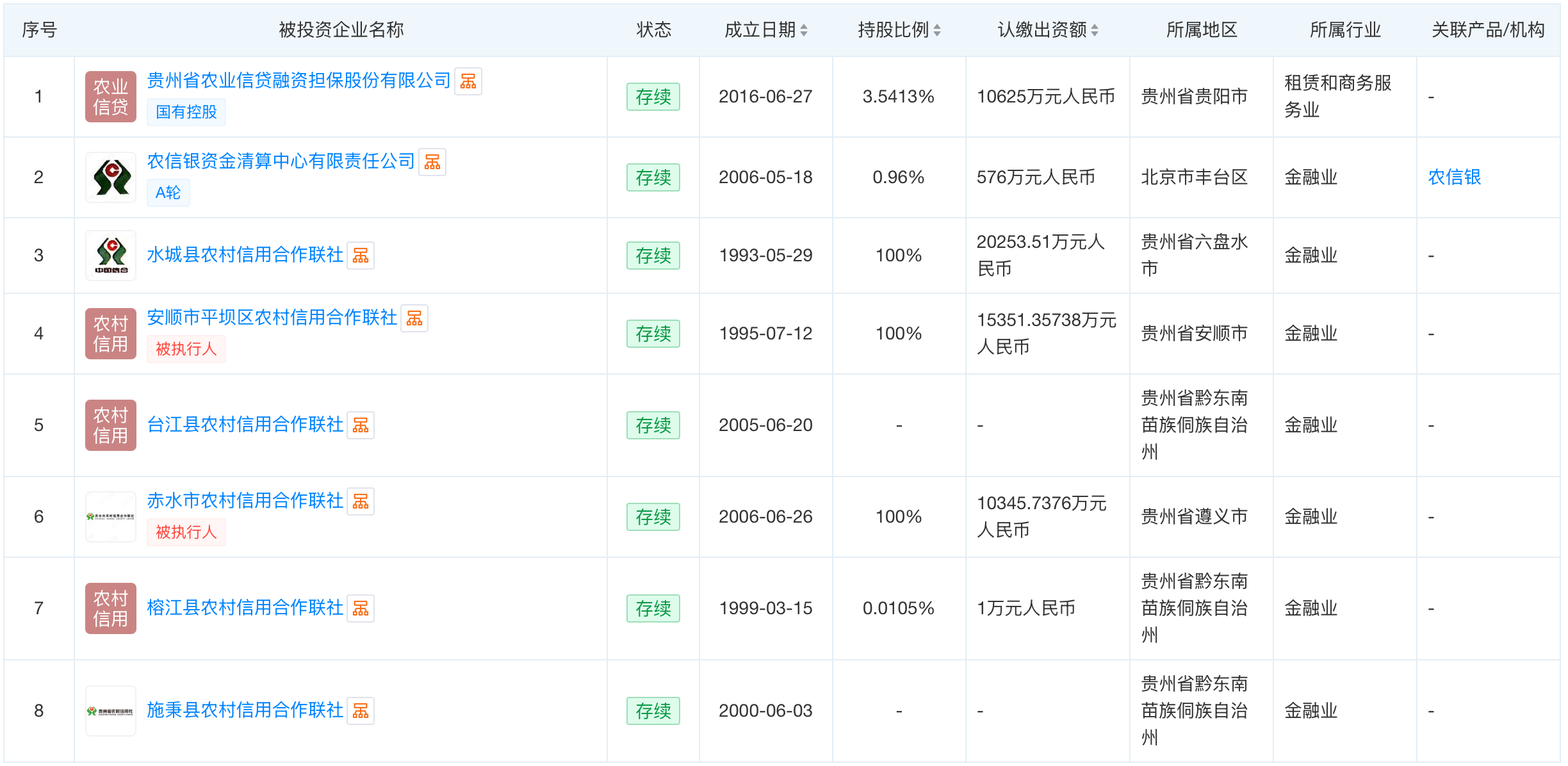The width and height of the screenshot is (1568, 766).
Task: Open 榕江县农村信用合作联社 company link
Action: pos(245,608)
